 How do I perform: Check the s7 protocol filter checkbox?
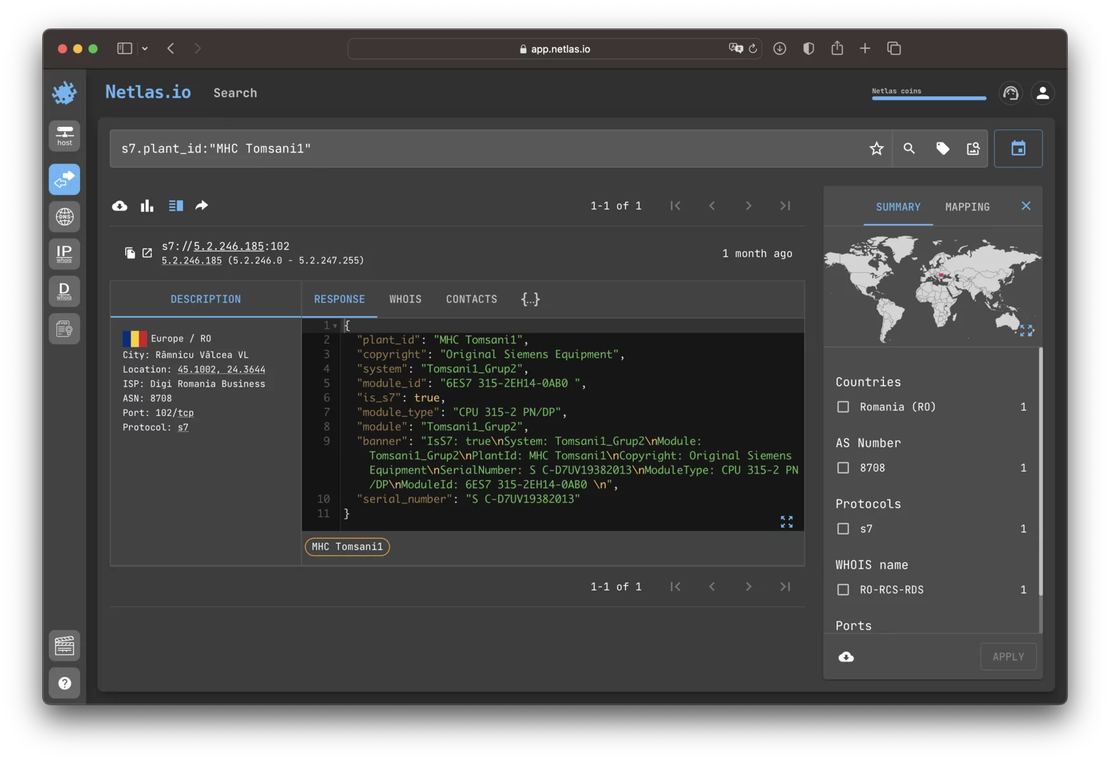tap(843, 528)
